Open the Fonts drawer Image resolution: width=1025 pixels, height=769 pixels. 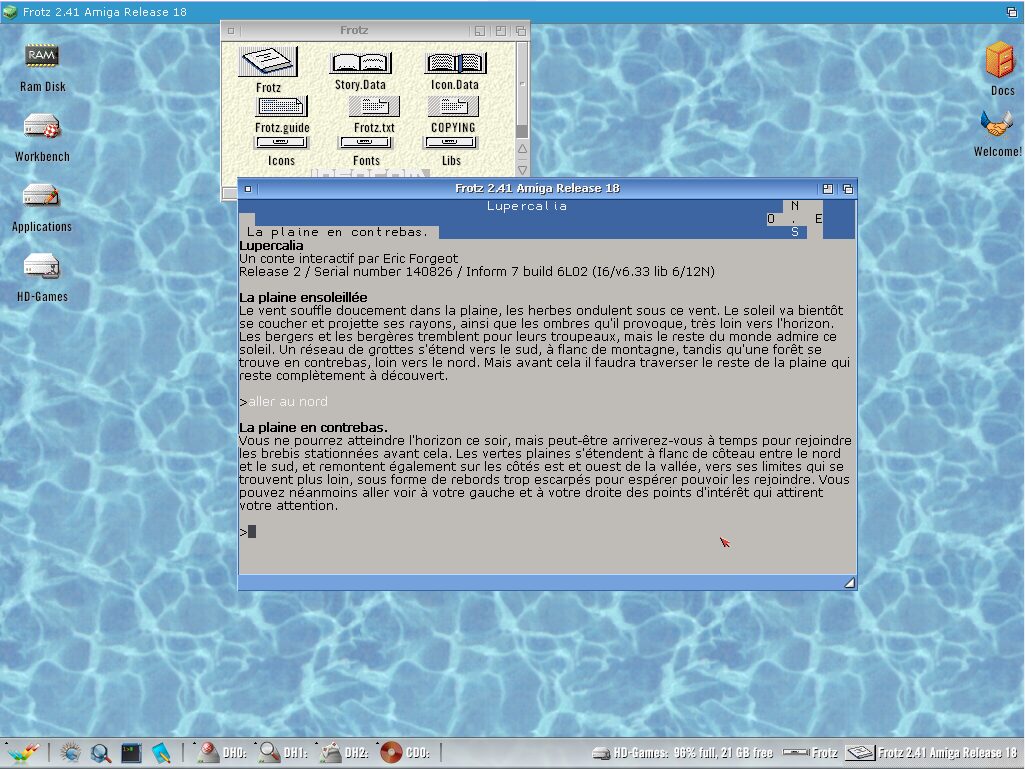[x=366, y=144]
